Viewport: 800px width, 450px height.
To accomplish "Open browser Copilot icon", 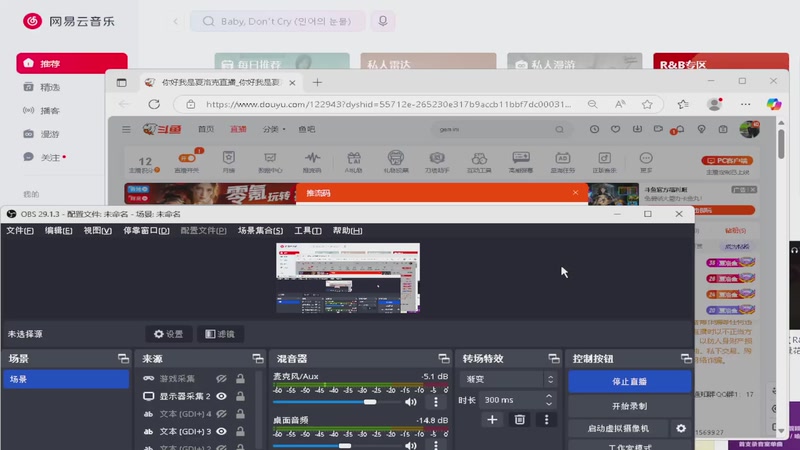I will click(774, 104).
